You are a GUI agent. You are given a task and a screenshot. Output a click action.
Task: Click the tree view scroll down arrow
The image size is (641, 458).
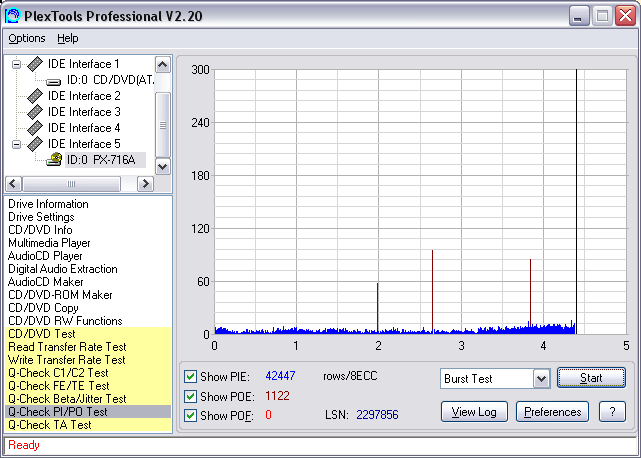coord(163,166)
